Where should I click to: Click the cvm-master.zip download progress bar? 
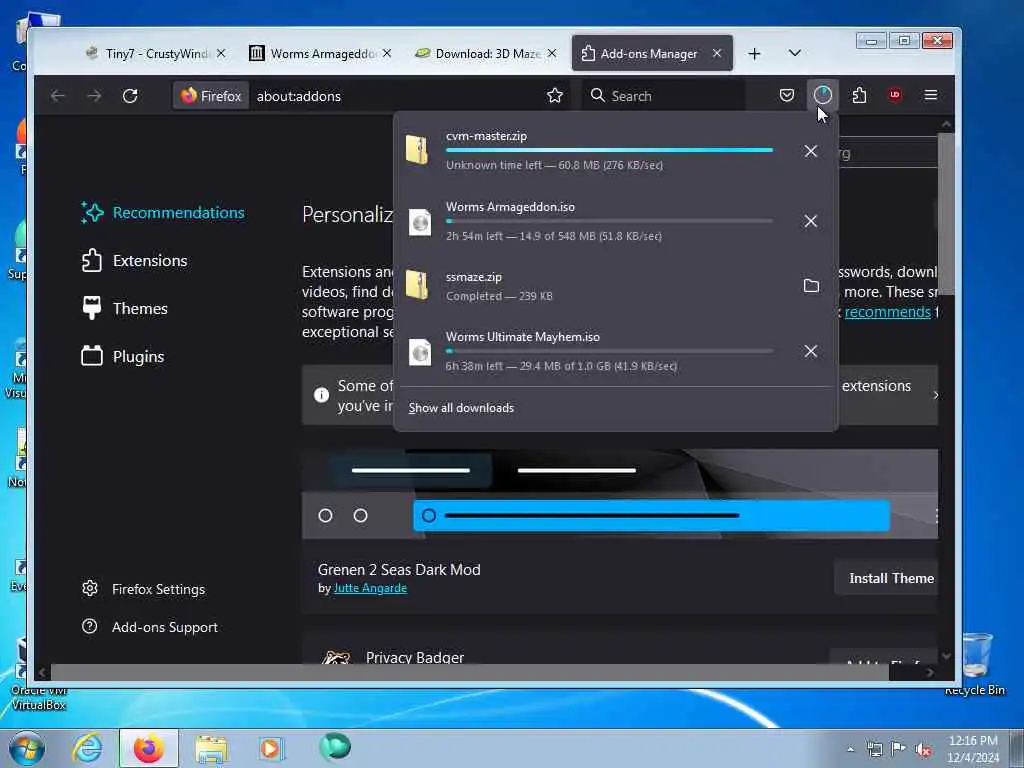[609, 150]
